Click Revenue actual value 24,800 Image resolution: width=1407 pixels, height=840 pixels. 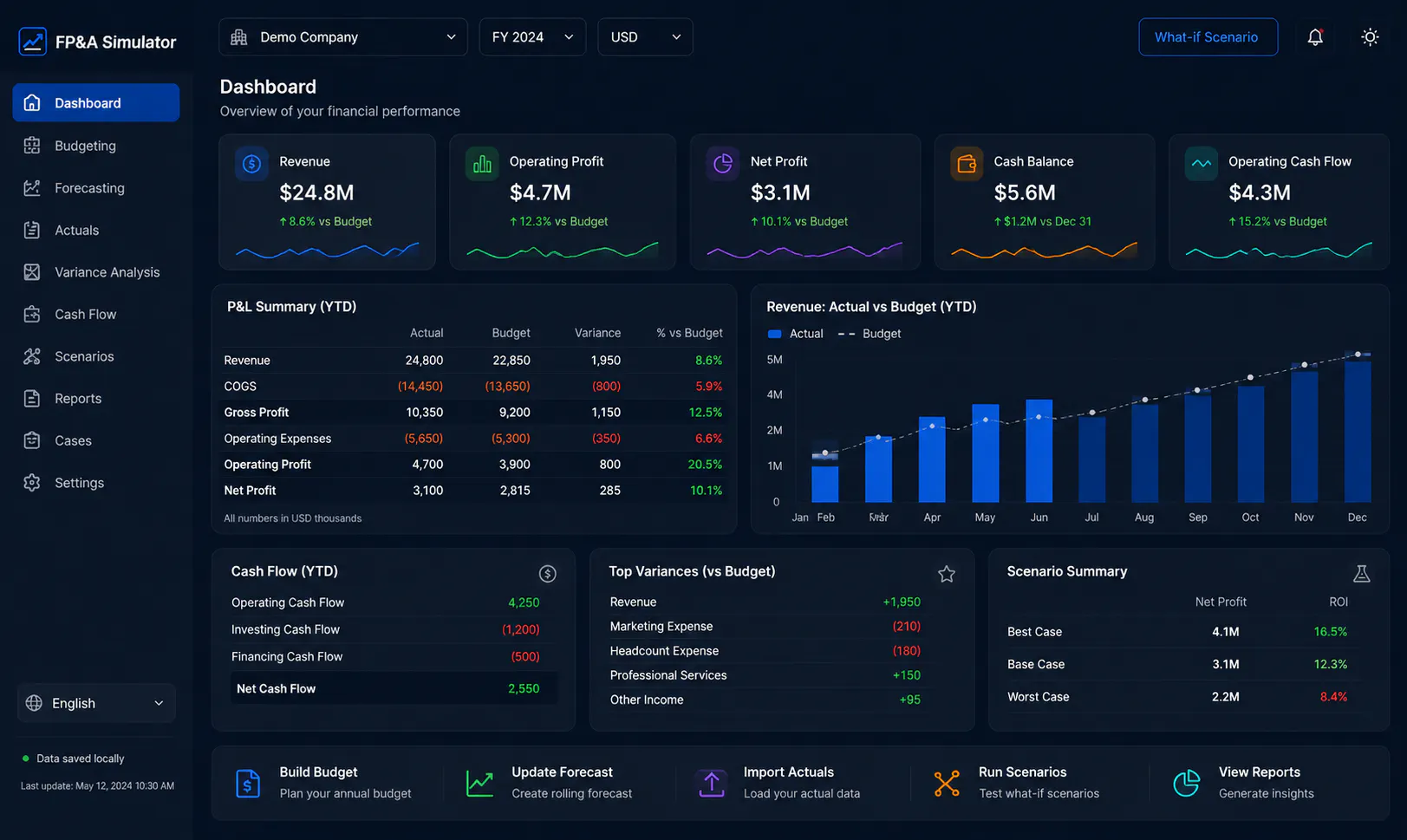click(424, 361)
